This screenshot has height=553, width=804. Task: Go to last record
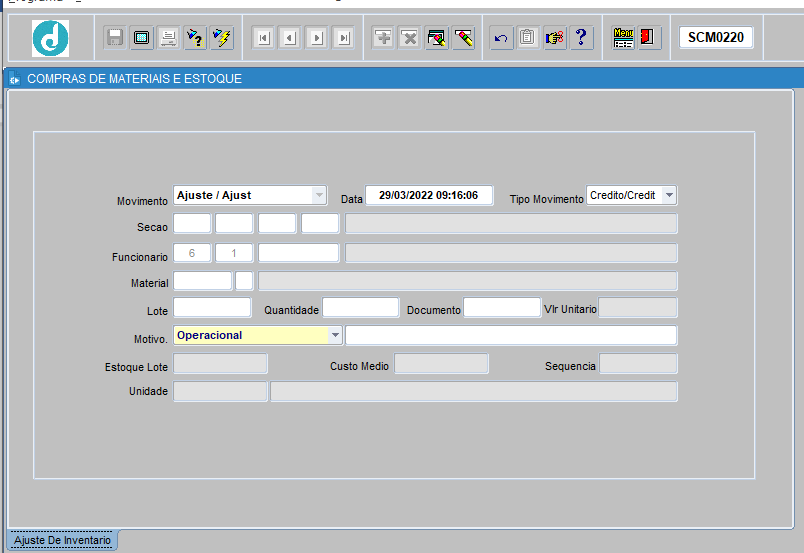point(344,38)
